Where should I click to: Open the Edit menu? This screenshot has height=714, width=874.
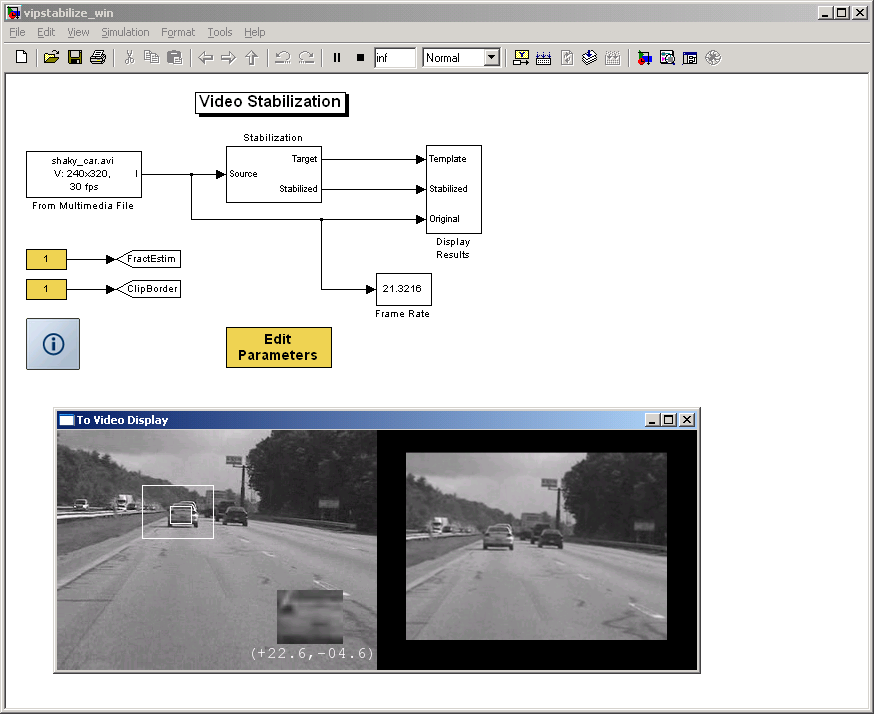(46, 32)
